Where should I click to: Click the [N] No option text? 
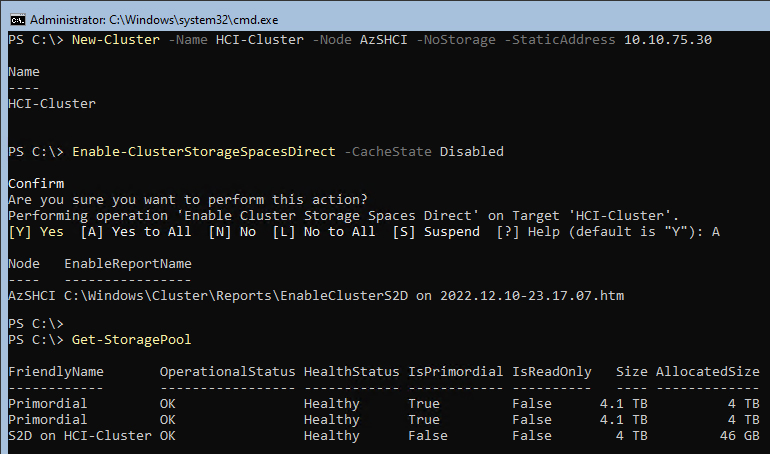coord(232,232)
